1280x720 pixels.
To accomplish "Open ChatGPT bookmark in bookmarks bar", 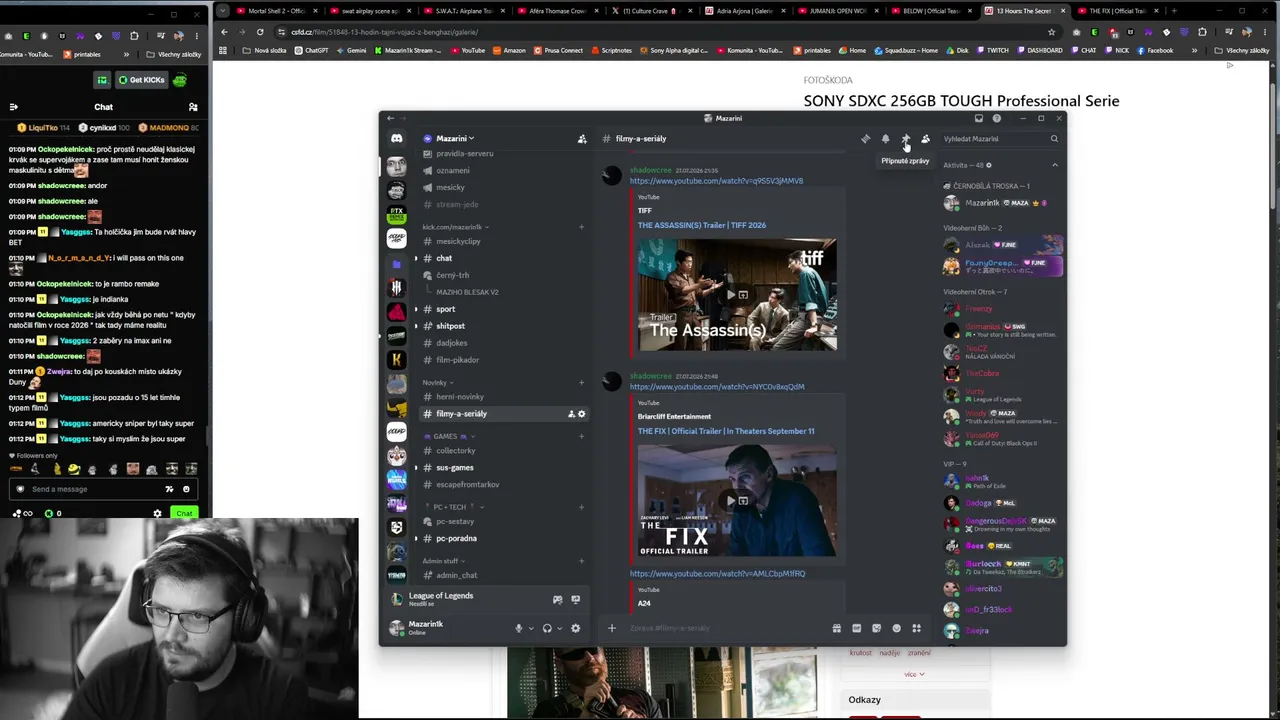I will (x=311, y=50).
